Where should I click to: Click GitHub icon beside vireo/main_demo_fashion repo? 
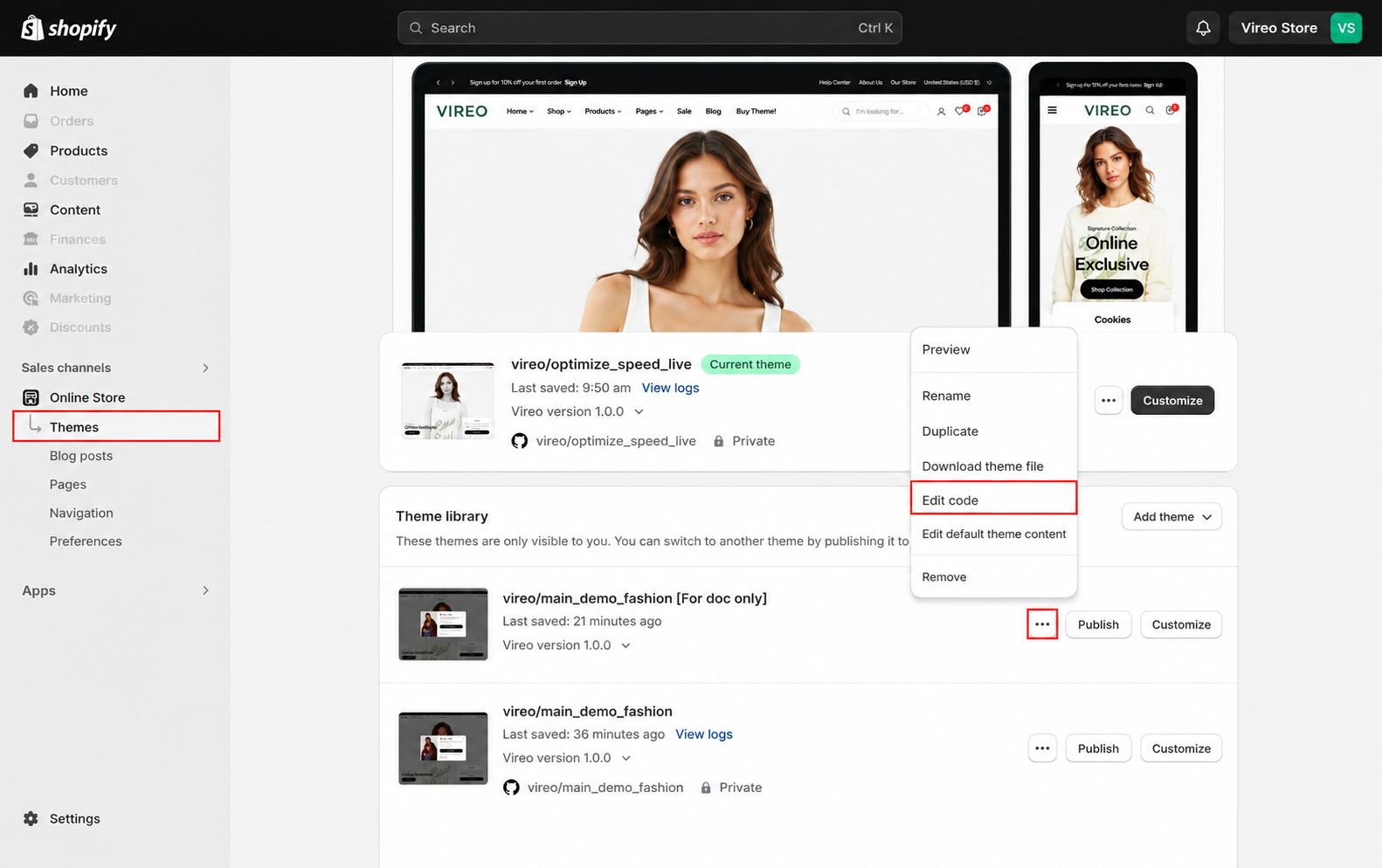(512, 788)
